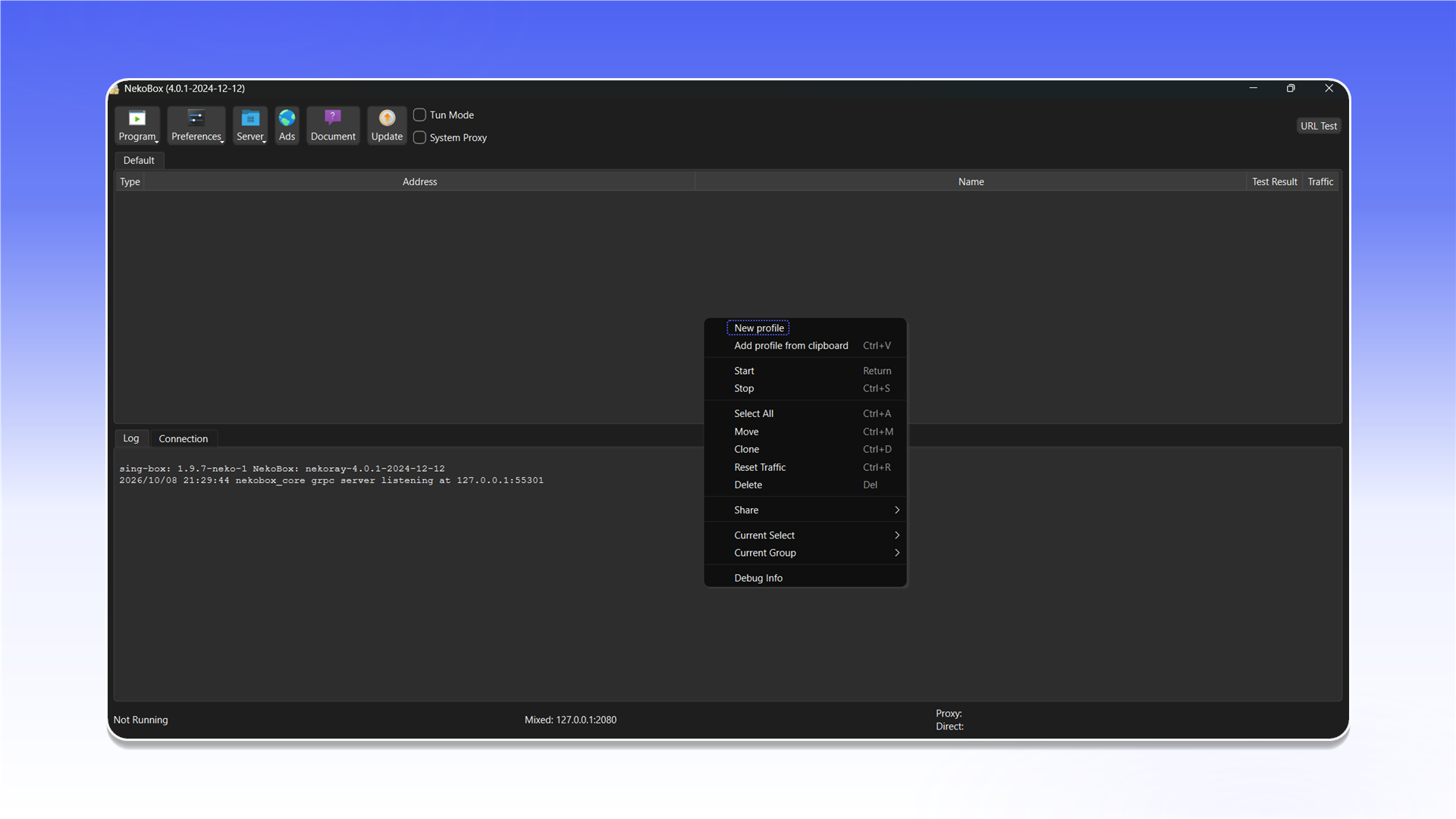Enable the Tun Mode checkbox
1456x819 pixels.
[x=419, y=115]
